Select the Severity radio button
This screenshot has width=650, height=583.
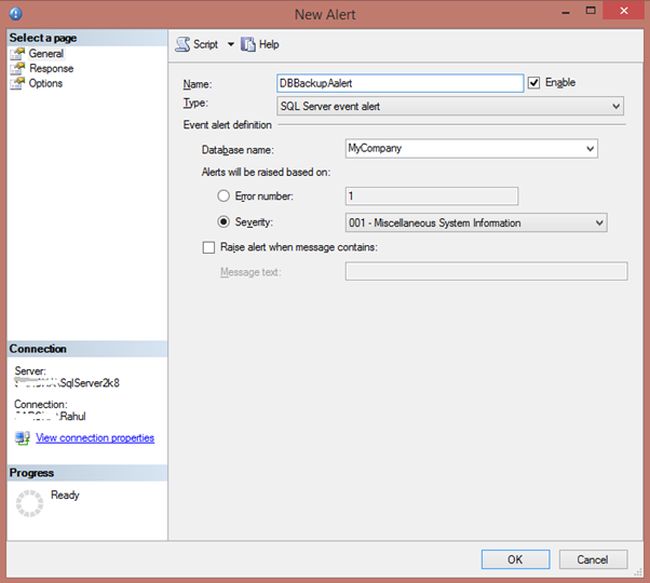[x=223, y=222]
